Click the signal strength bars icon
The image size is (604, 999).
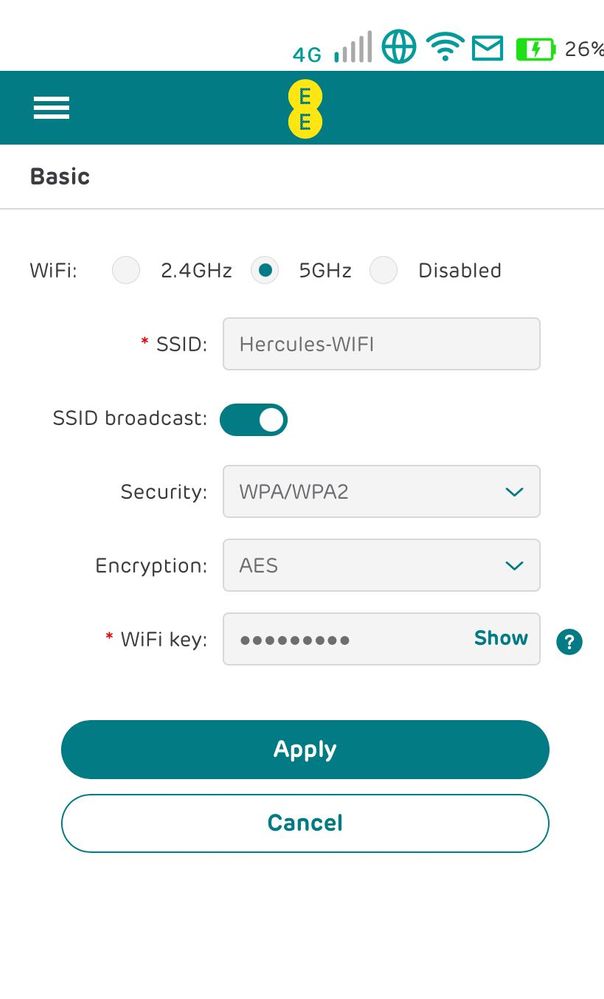pyautogui.click(x=353, y=48)
